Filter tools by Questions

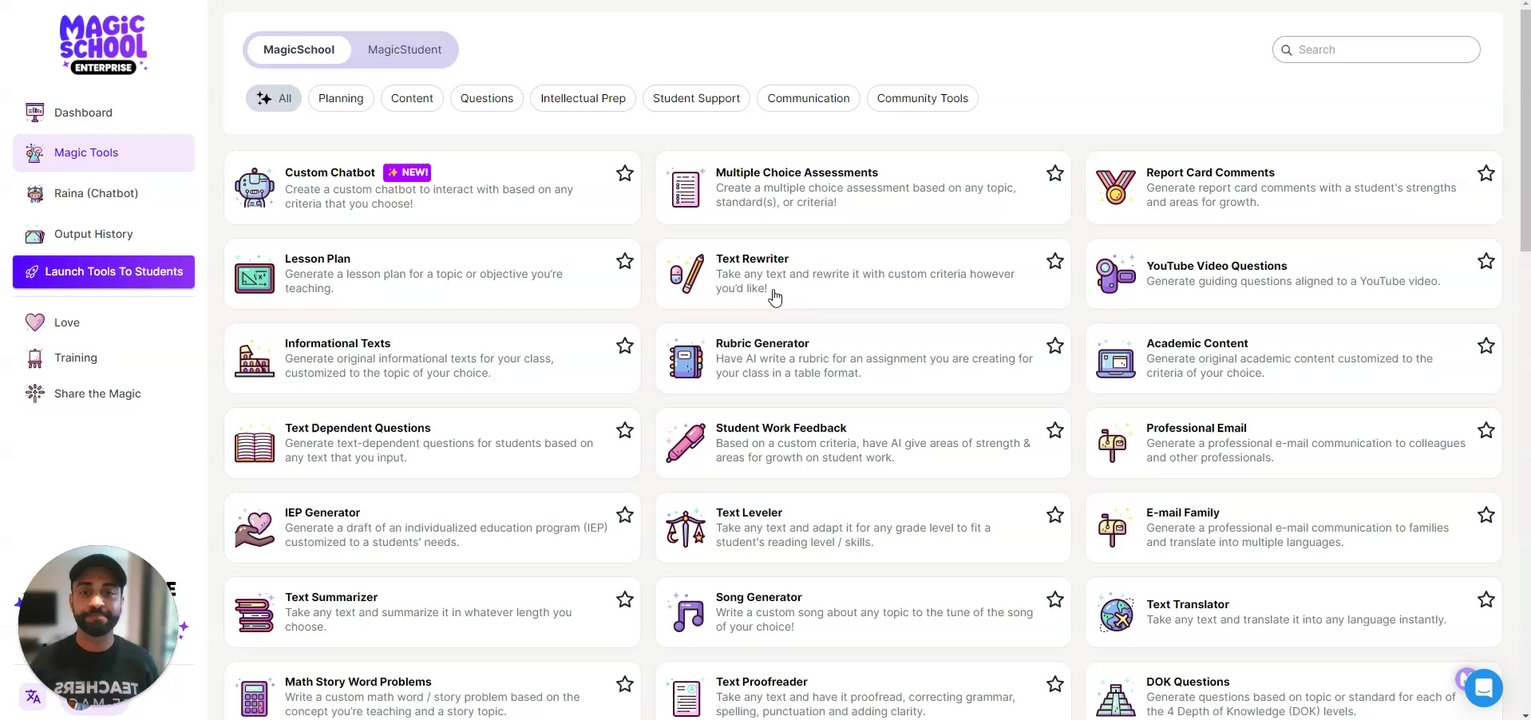(487, 98)
